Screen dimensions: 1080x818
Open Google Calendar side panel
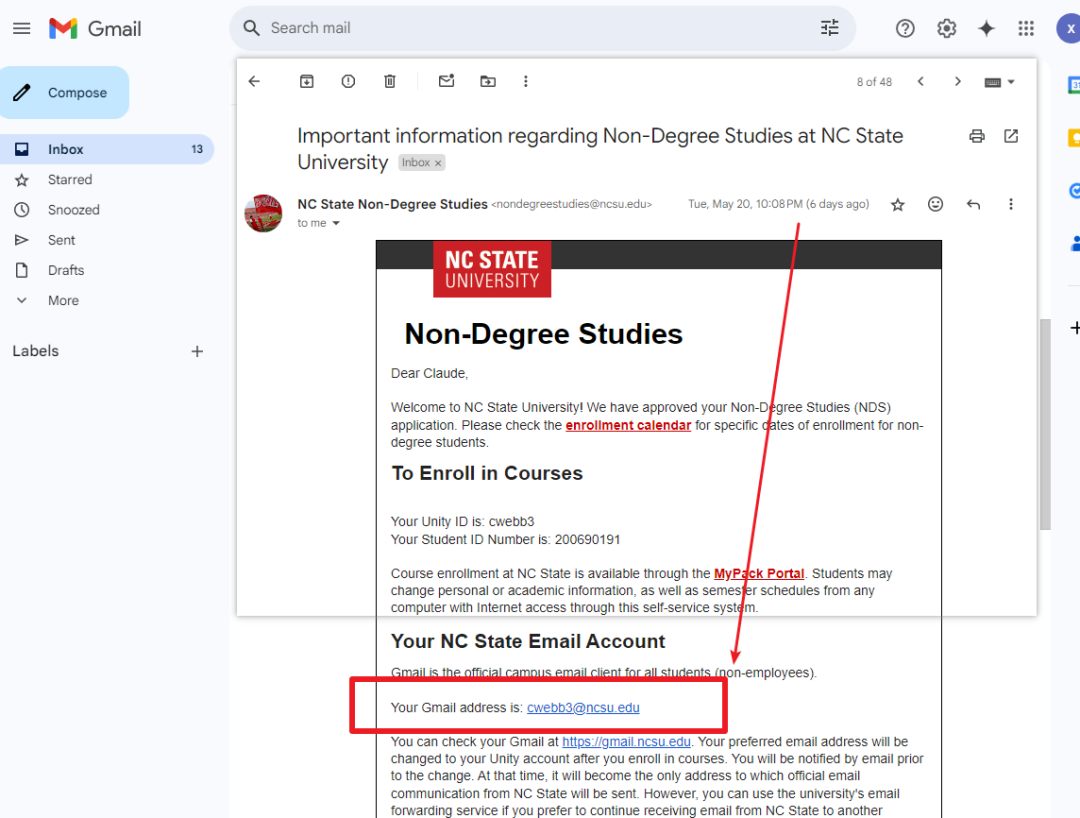[x=1074, y=85]
